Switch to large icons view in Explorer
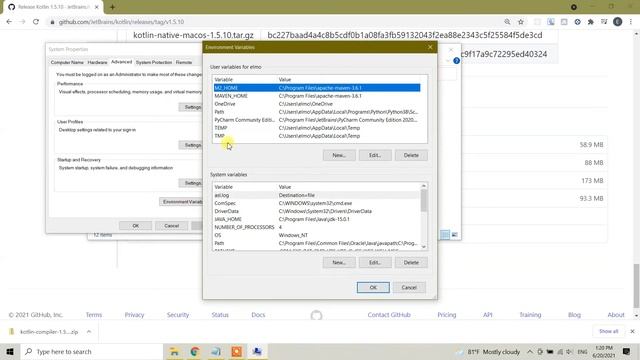The width and height of the screenshot is (640, 360). click(x=455, y=234)
